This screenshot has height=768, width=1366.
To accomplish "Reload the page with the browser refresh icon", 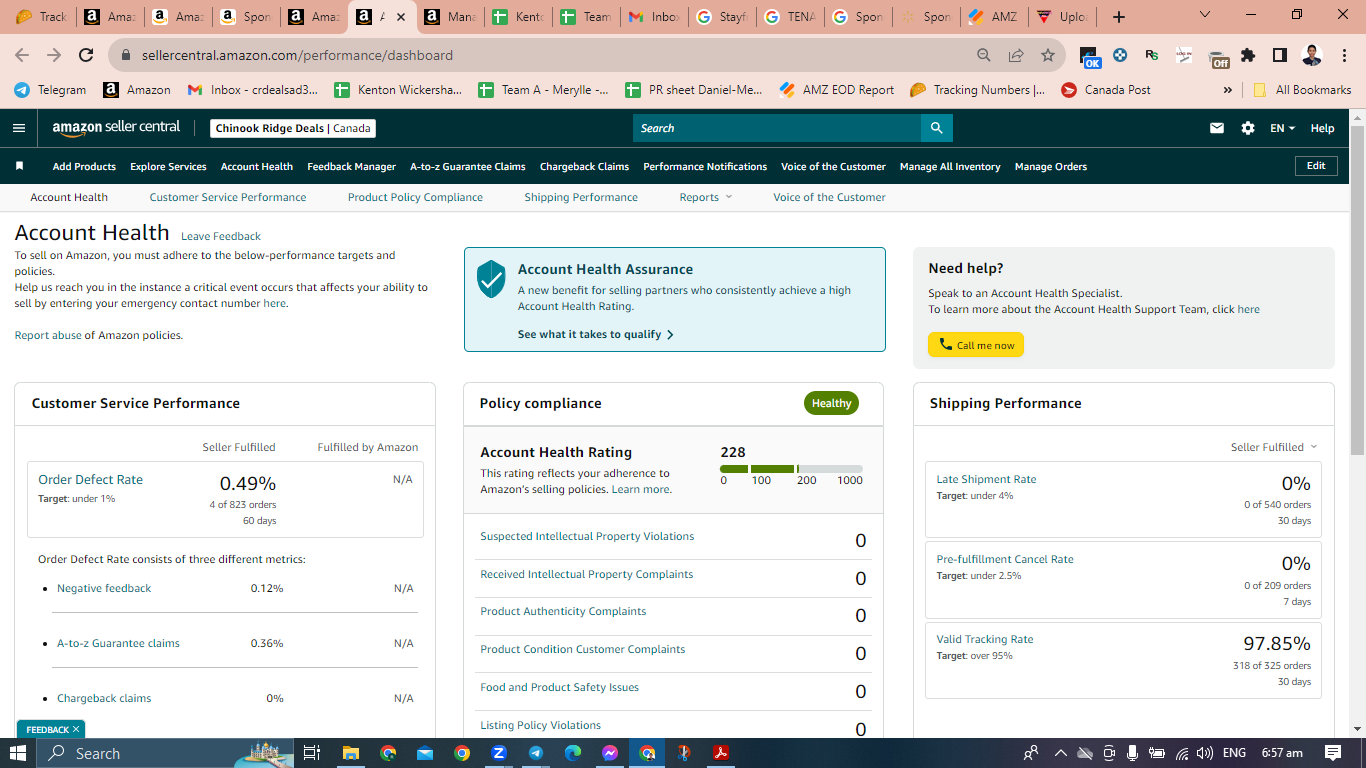I will (x=86, y=55).
